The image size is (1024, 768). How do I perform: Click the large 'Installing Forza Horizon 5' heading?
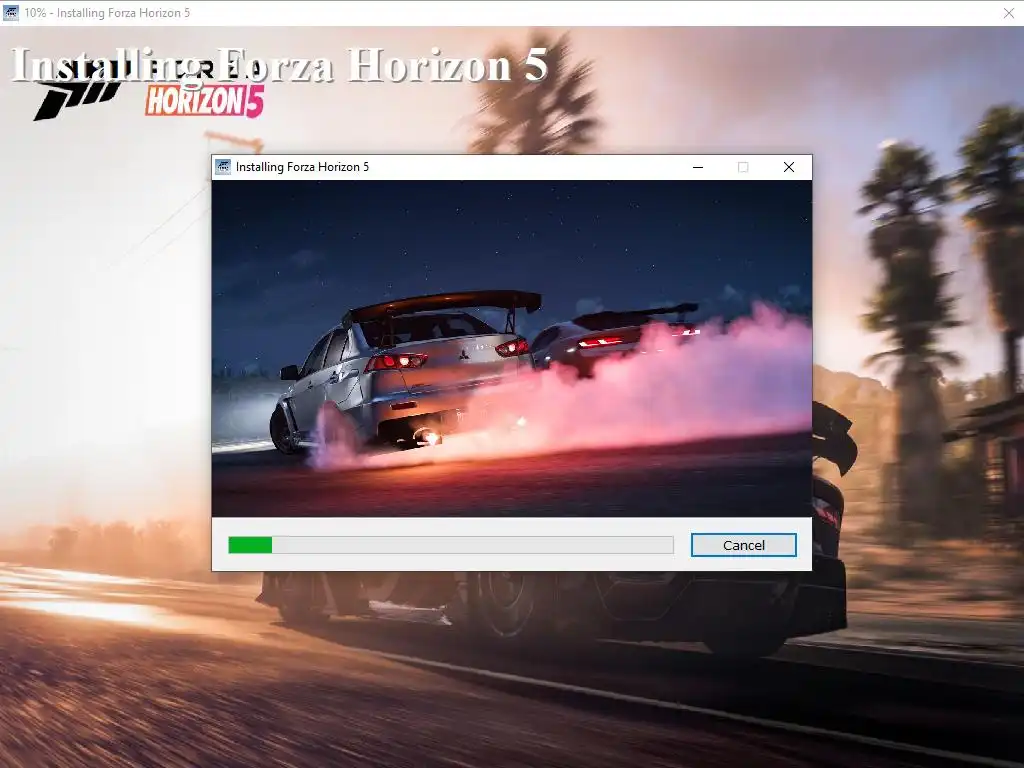280,65
